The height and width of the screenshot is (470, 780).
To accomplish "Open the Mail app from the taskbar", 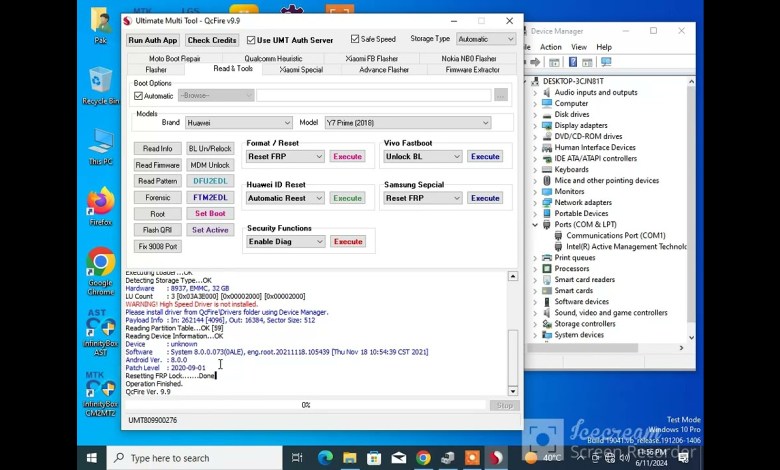I will point(398,458).
